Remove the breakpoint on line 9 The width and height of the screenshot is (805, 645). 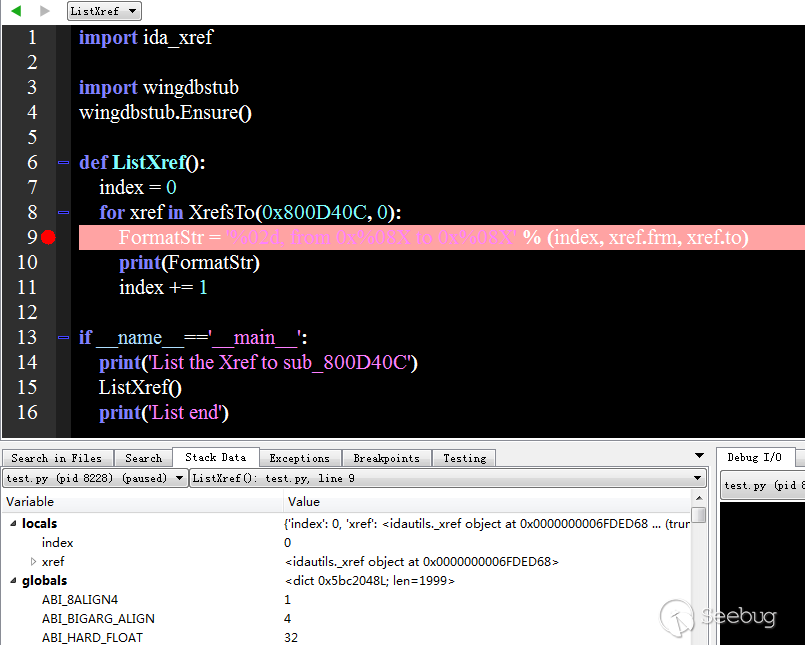click(48, 237)
